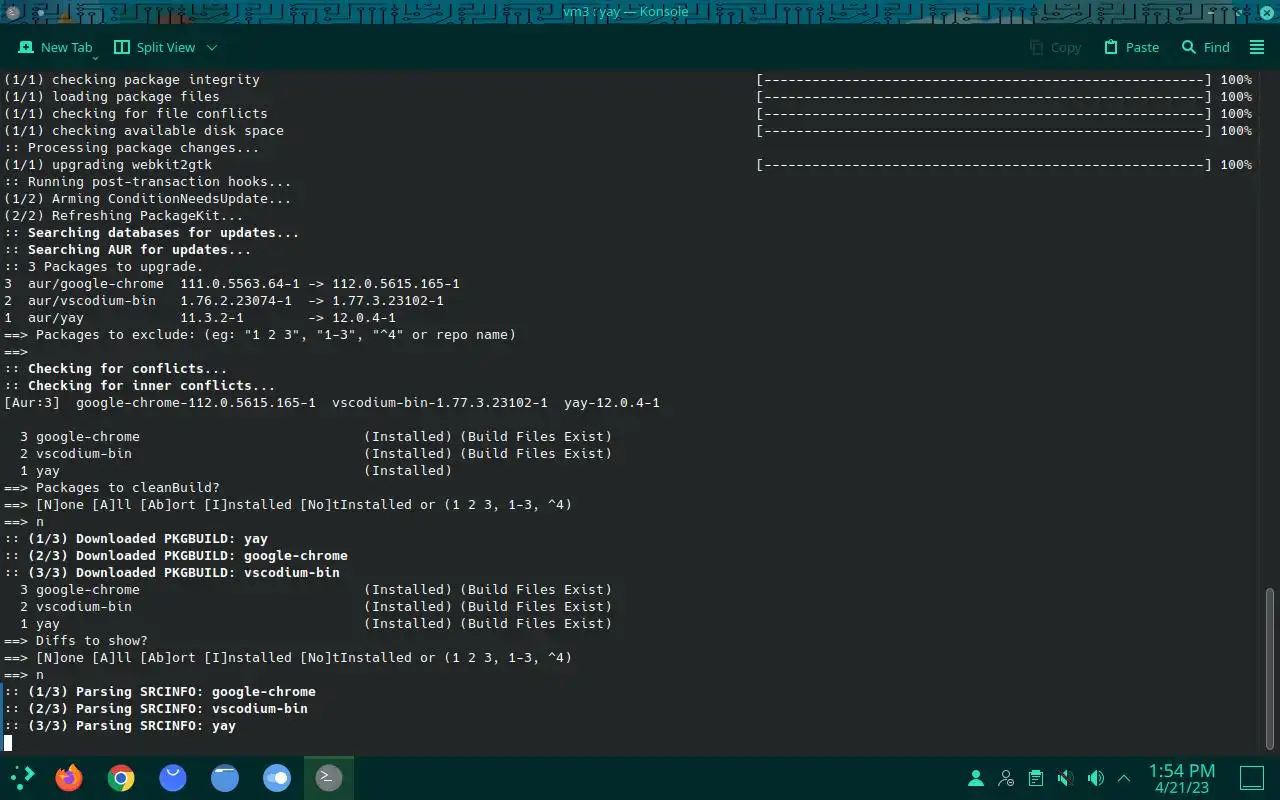Viewport: 1280px width, 800px height.
Task: Expand hidden system tray icons arrow
Action: [1124, 778]
